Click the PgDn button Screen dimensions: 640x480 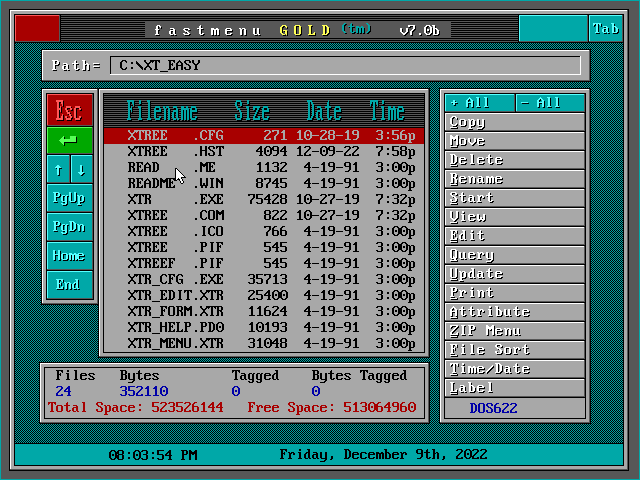[x=70, y=227]
